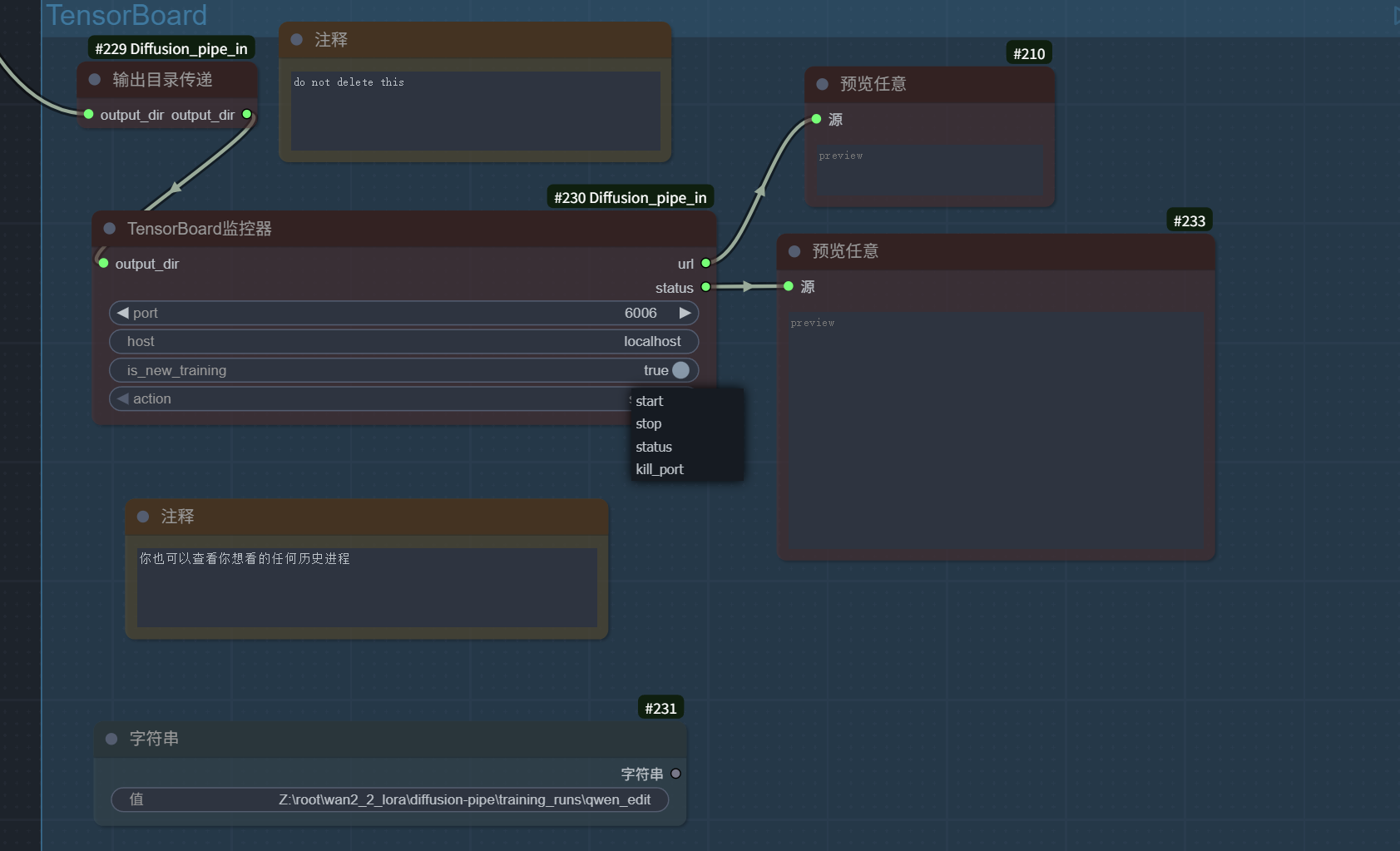This screenshot has height=851, width=1400.
Task: Click the output_dir output port on 输出目录传递
Action: tap(247, 115)
